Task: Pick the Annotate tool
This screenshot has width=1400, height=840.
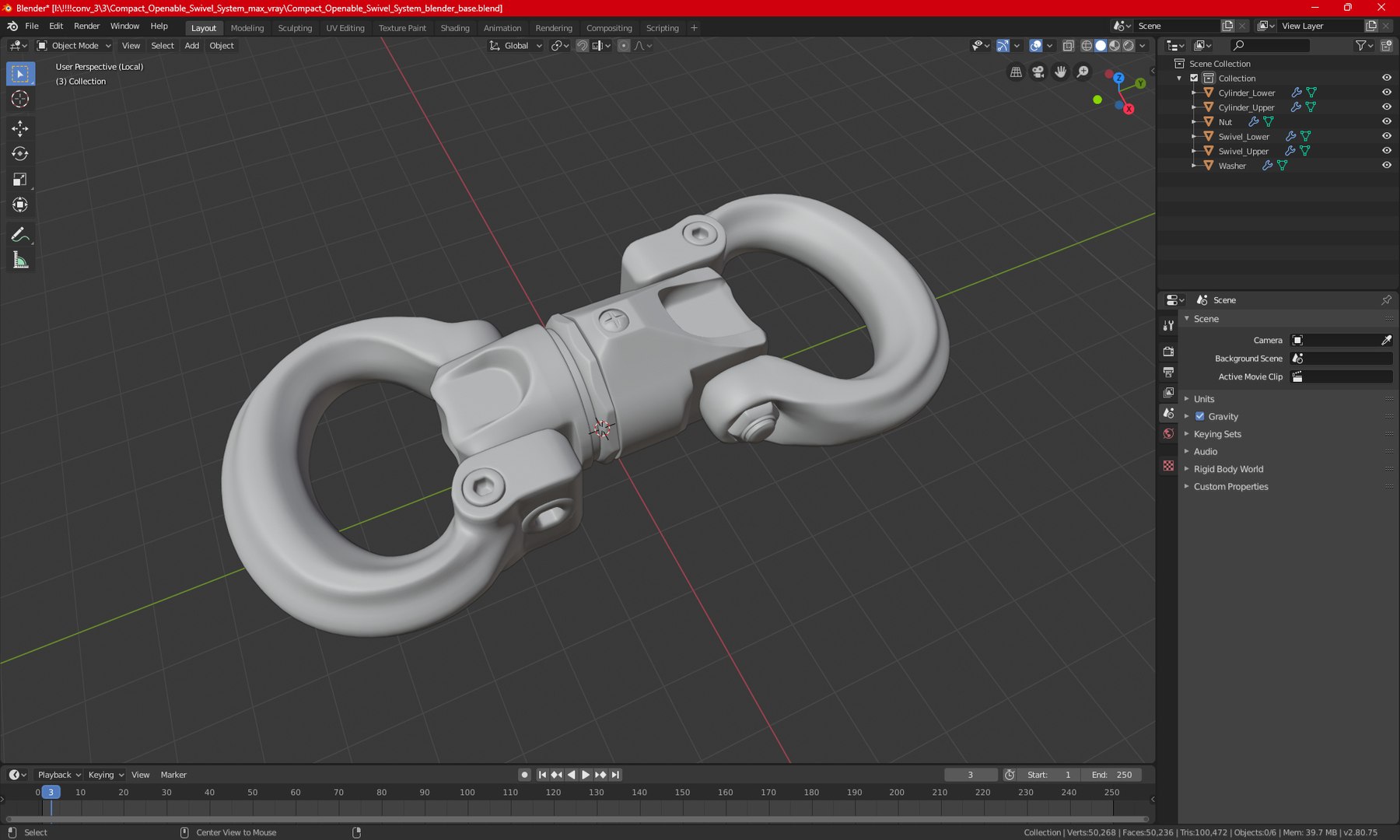Action: point(20,235)
